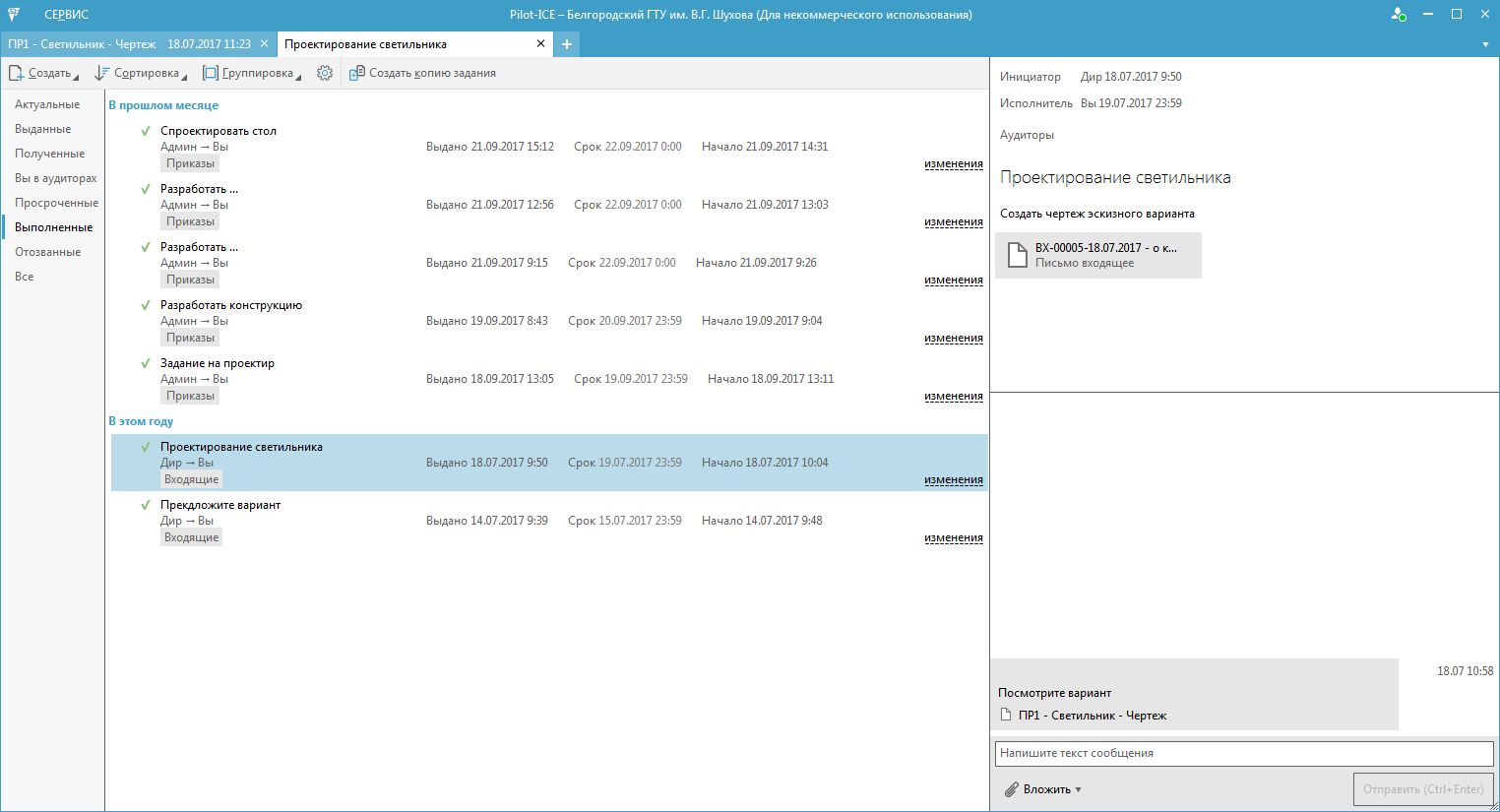This screenshot has height=812, width=1500.
Task: Click checkmark of Спроектировать стол task
Action: tap(146, 131)
